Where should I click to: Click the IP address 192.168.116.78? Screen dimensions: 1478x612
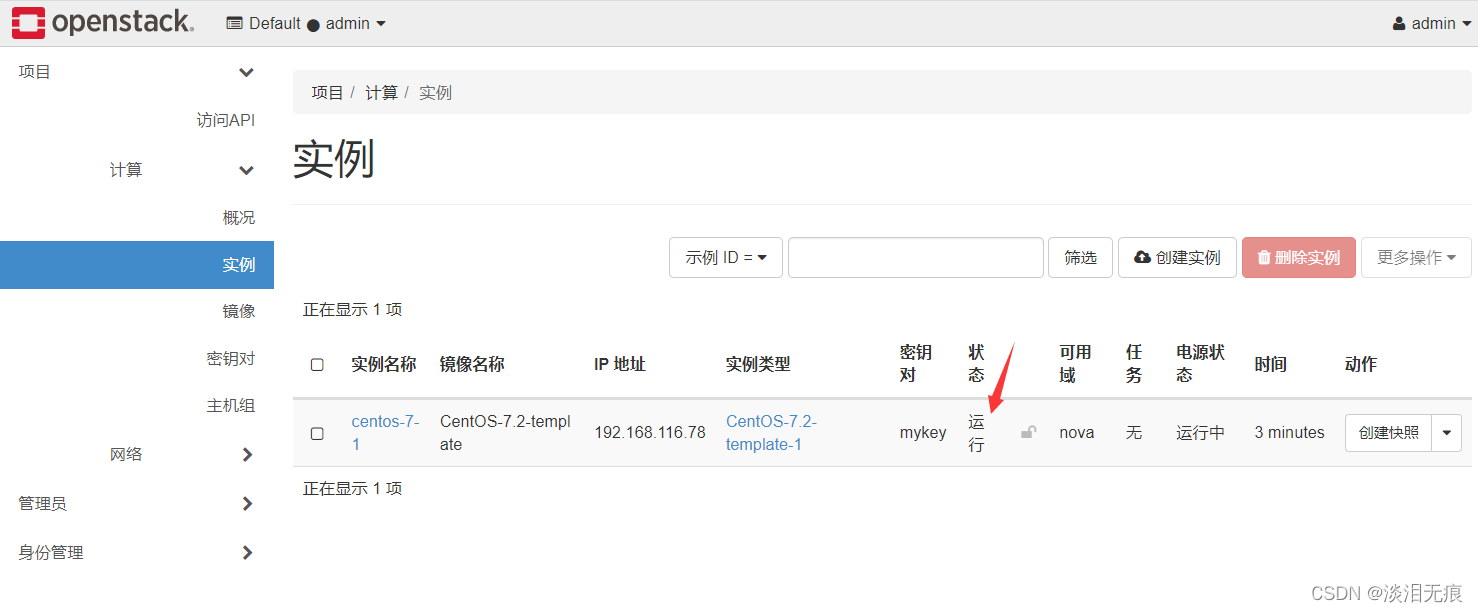[x=650, y=432]
